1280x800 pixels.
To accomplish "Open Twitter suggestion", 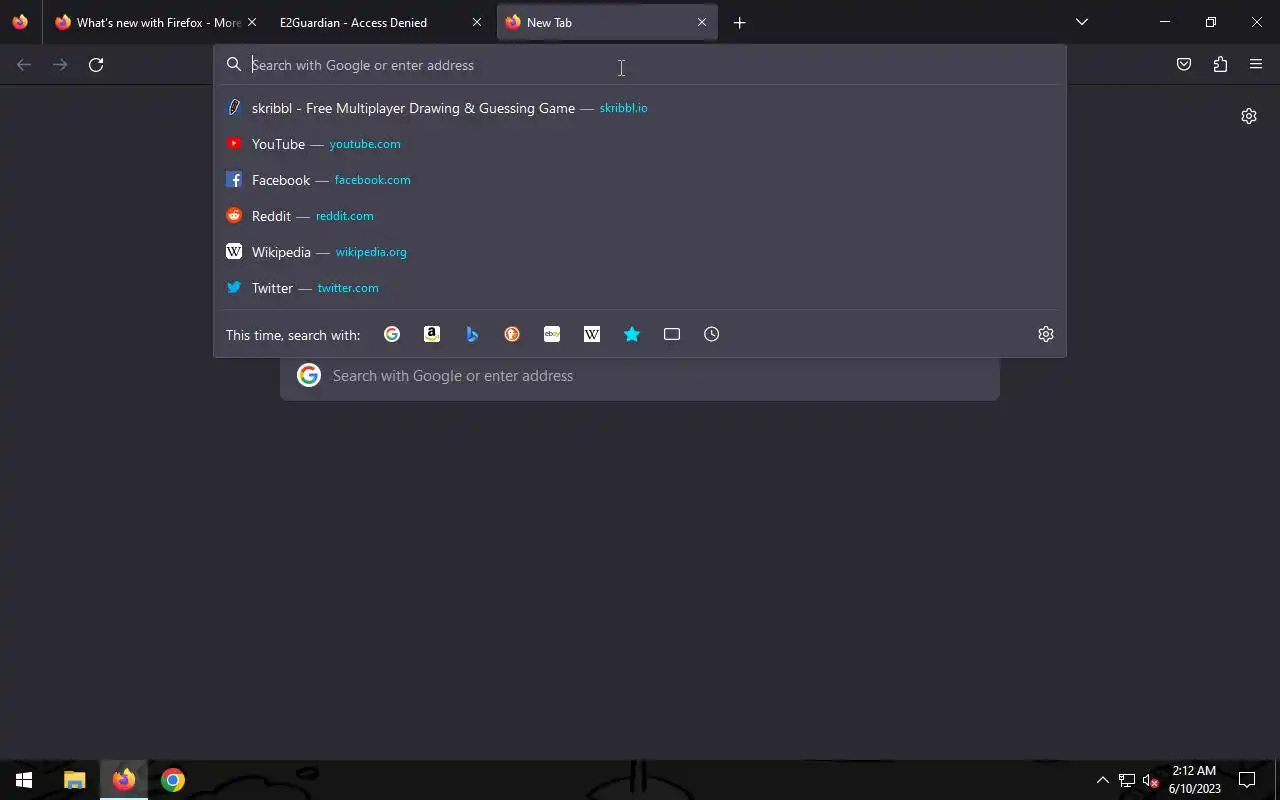I will point(640,288).
